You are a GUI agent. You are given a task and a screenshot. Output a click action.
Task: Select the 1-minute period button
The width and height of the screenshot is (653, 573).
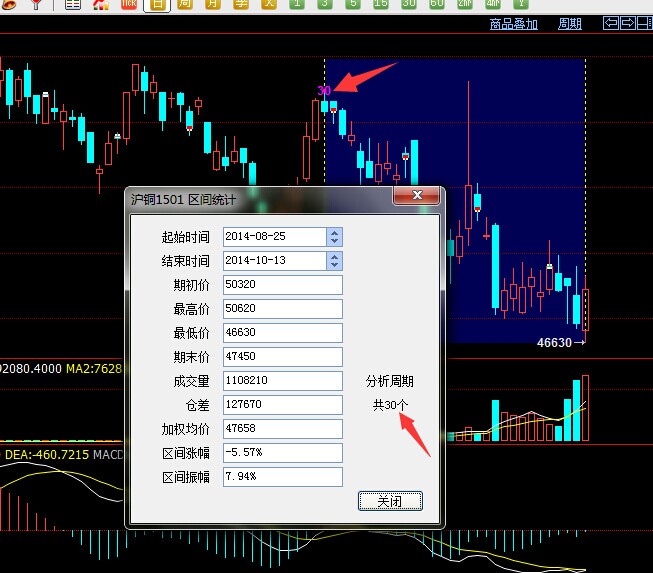point(297,5)
